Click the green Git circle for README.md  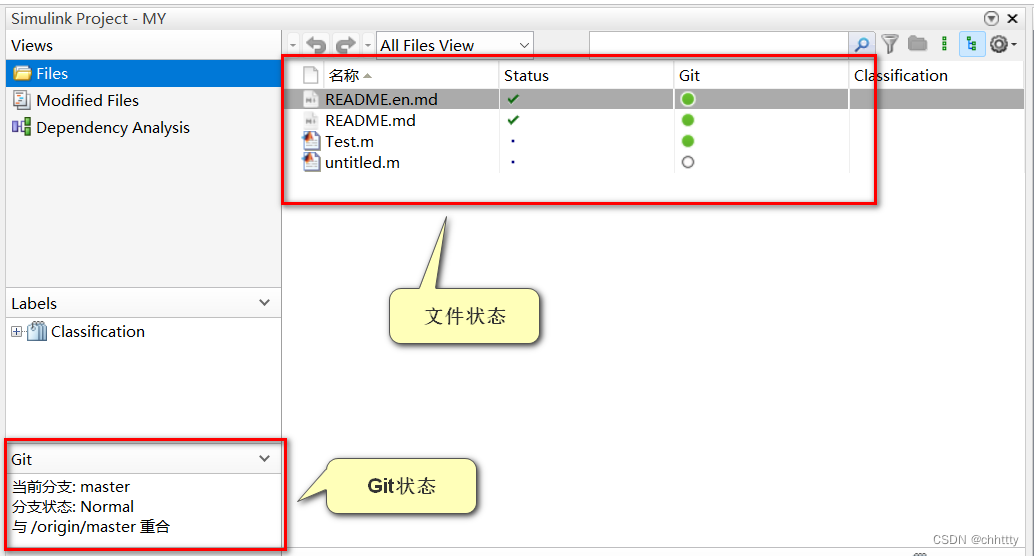pyautogui.click(x=688, y=120)
